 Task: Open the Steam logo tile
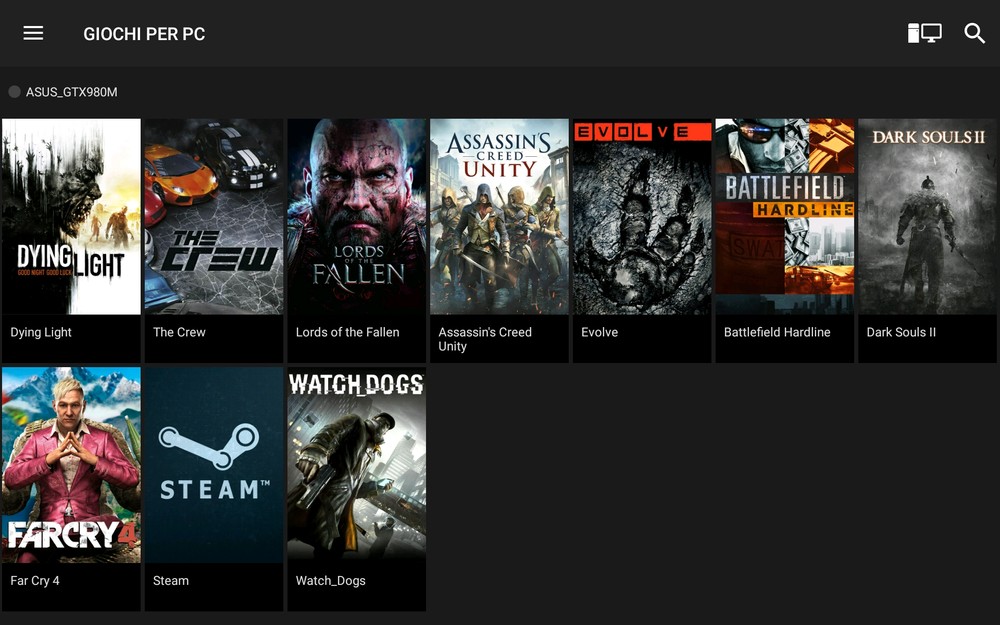pos(214,465)
